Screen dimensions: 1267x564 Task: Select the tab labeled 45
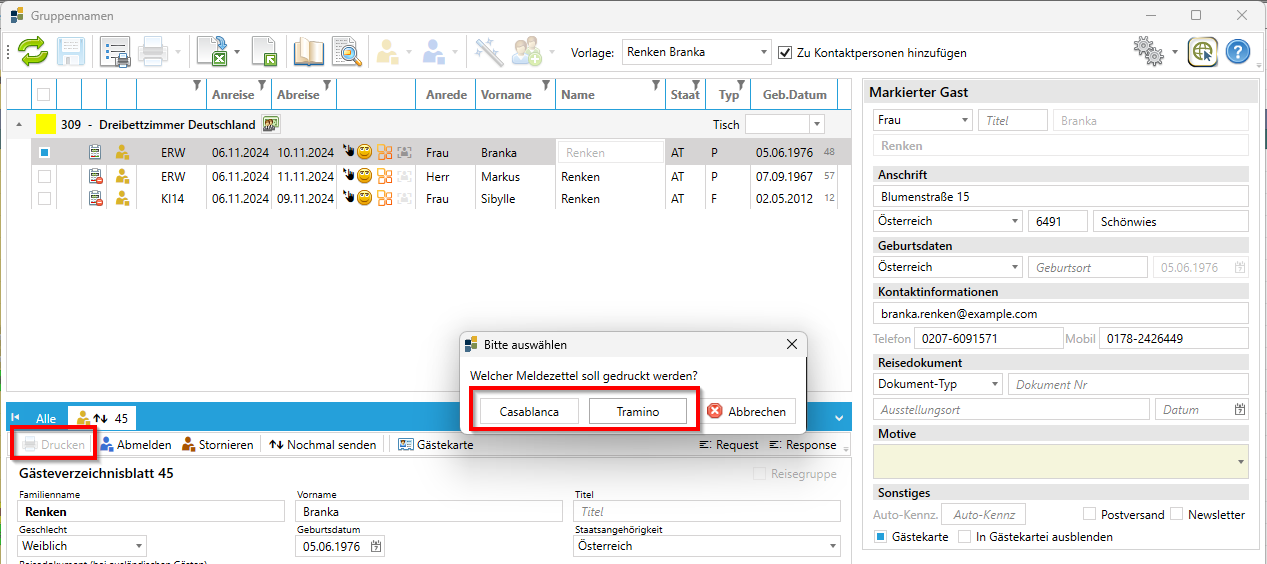[x=102, y=418]
